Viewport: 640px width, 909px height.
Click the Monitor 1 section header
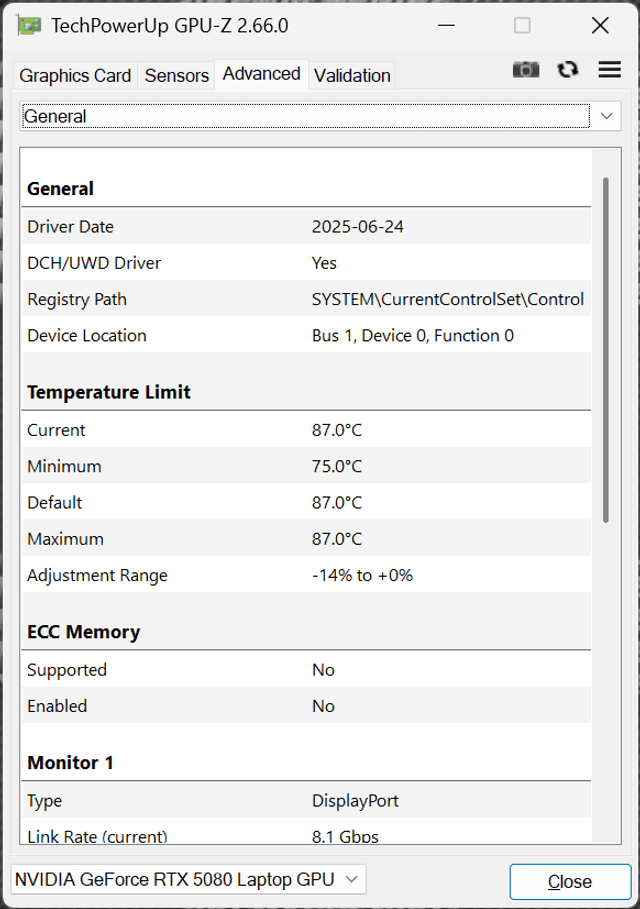pos(70,762)
